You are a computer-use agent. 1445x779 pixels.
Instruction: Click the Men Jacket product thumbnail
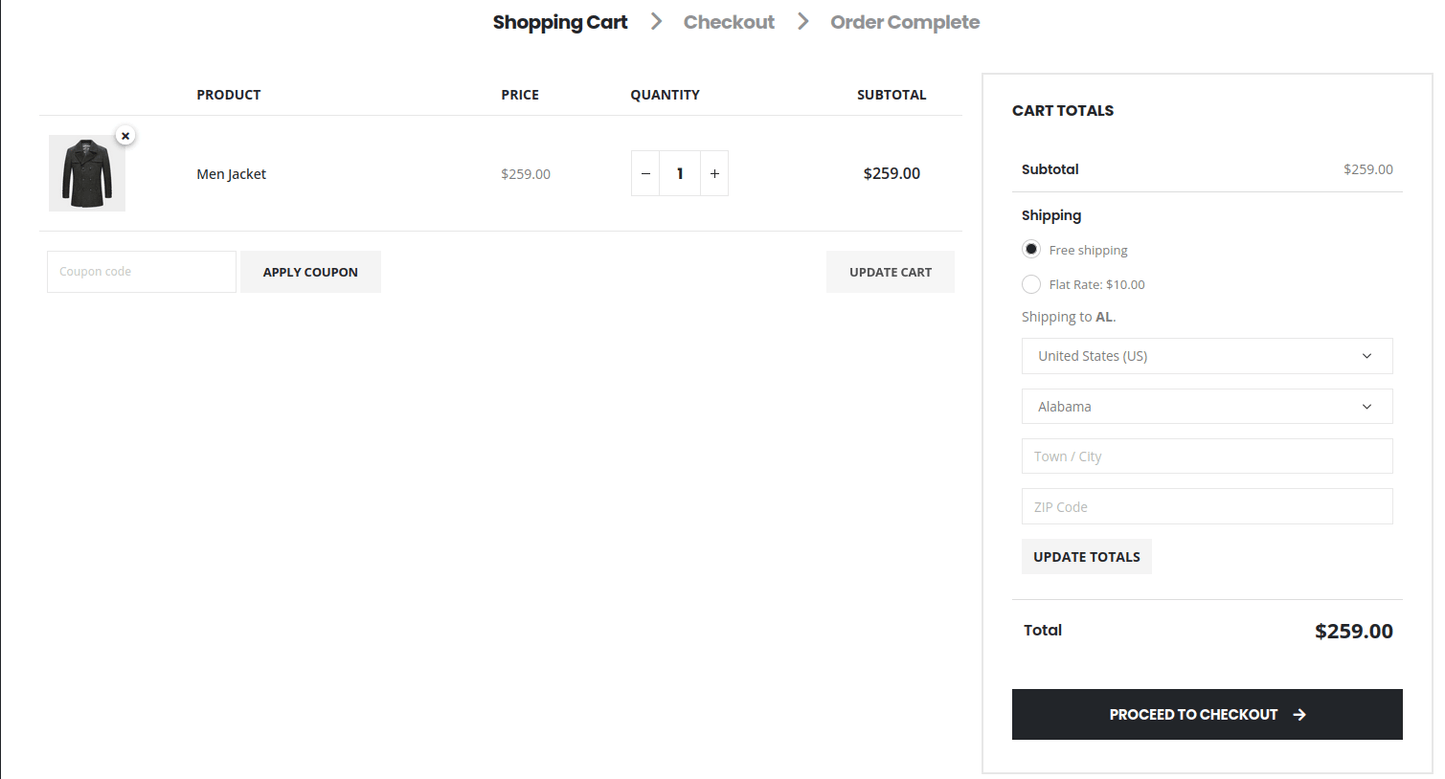86,173
